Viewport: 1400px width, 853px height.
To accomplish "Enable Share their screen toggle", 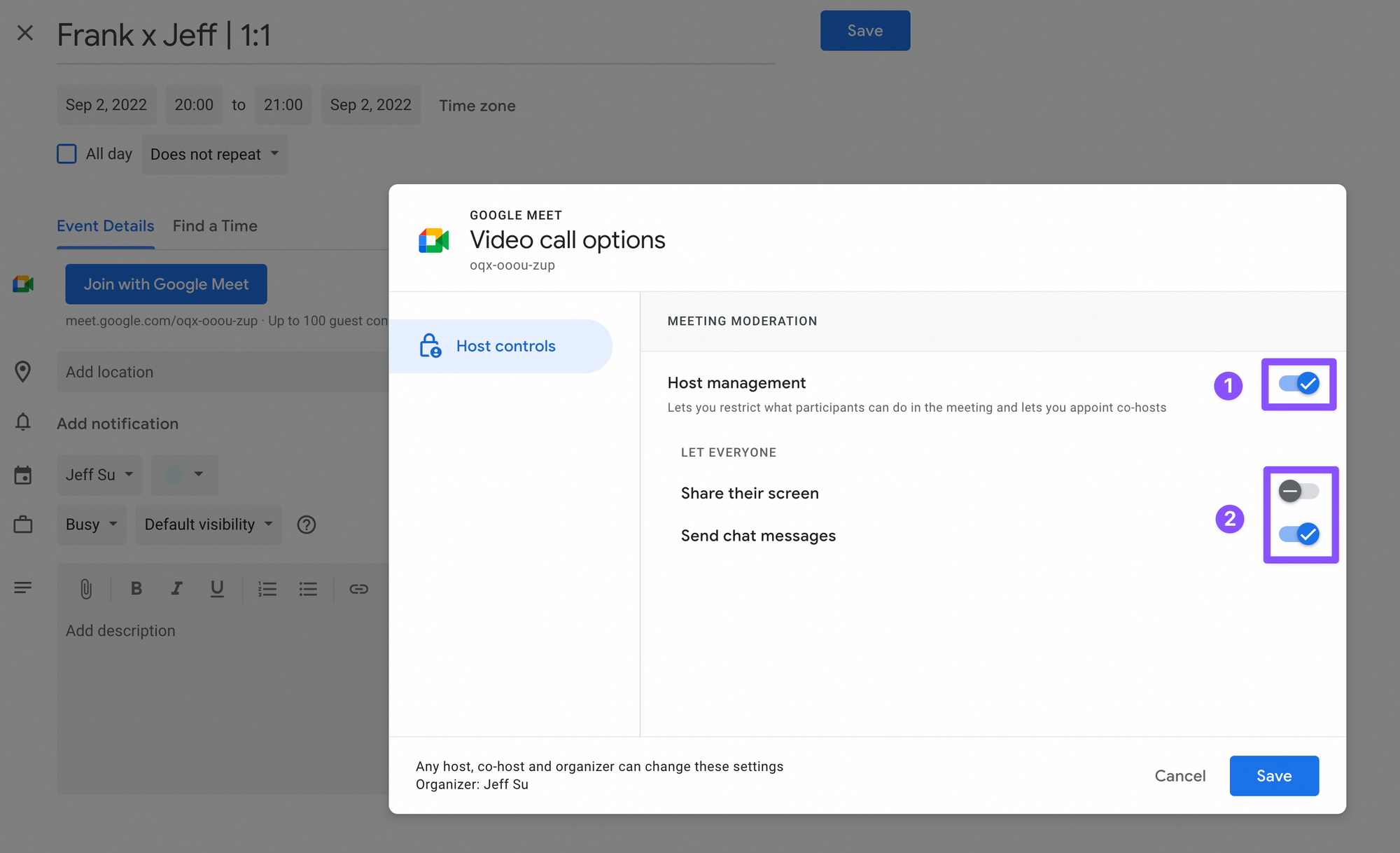I will (x=1298, y=491).
